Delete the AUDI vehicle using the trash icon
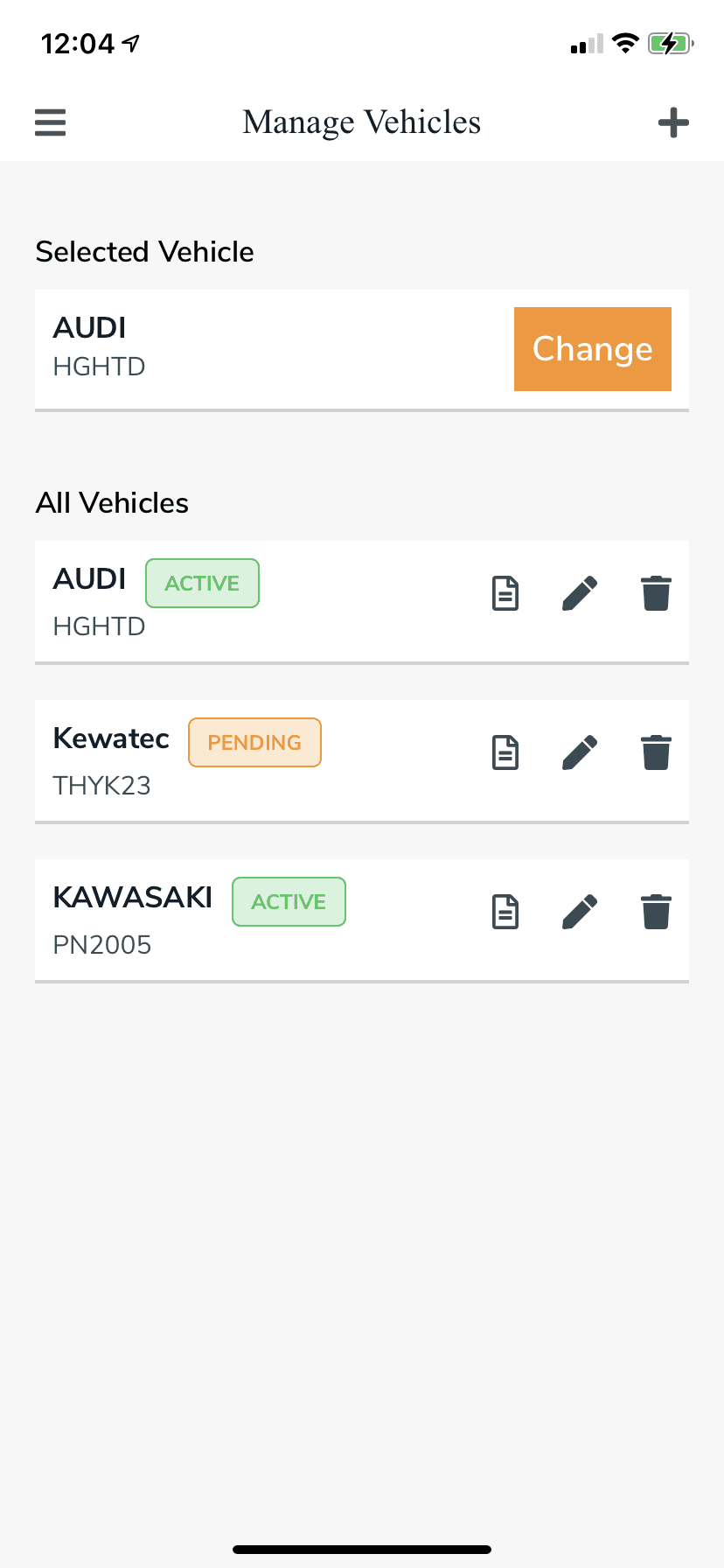 656,592
